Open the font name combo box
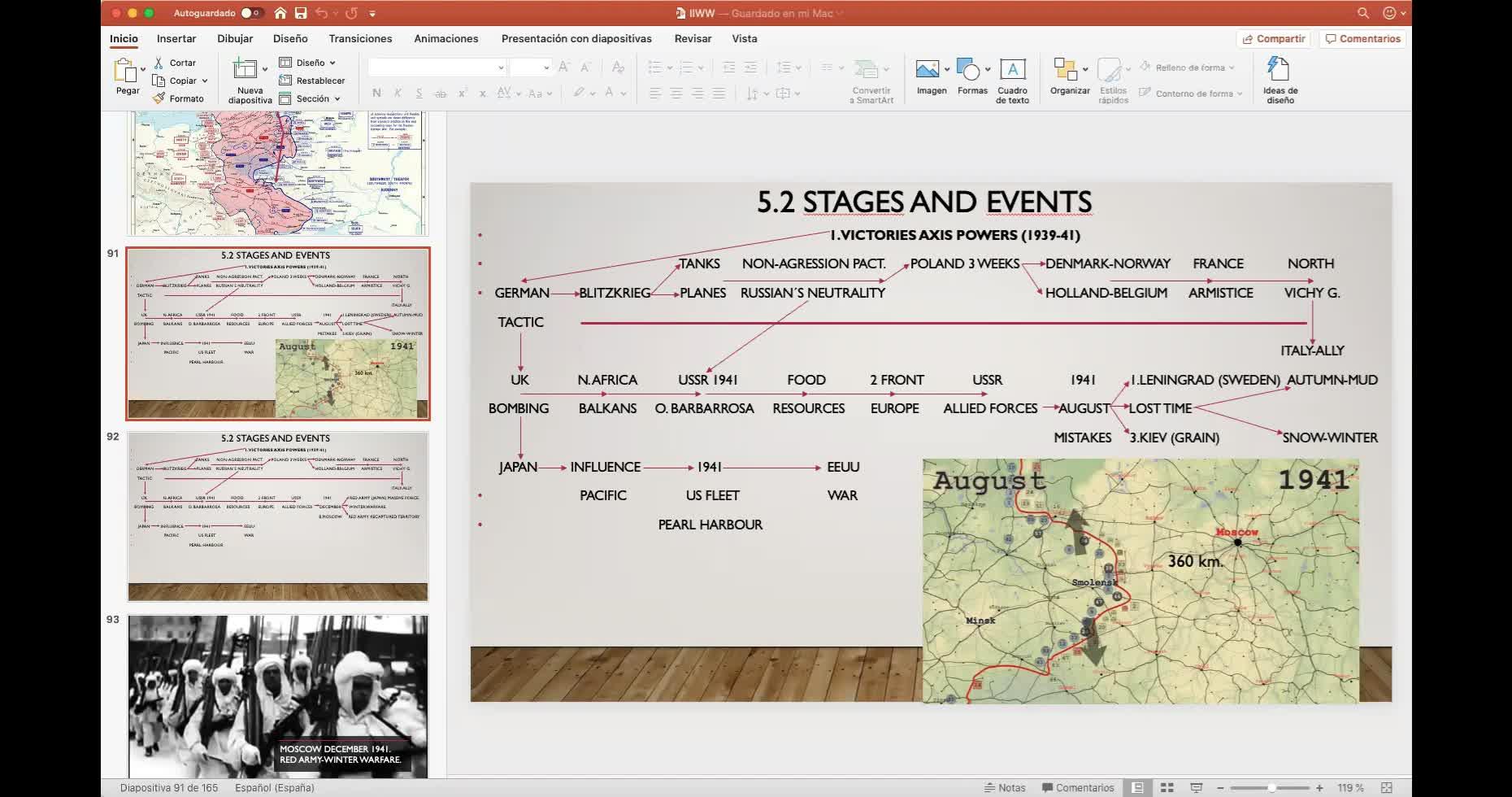Screen dimensions: 1512x797 437,68
